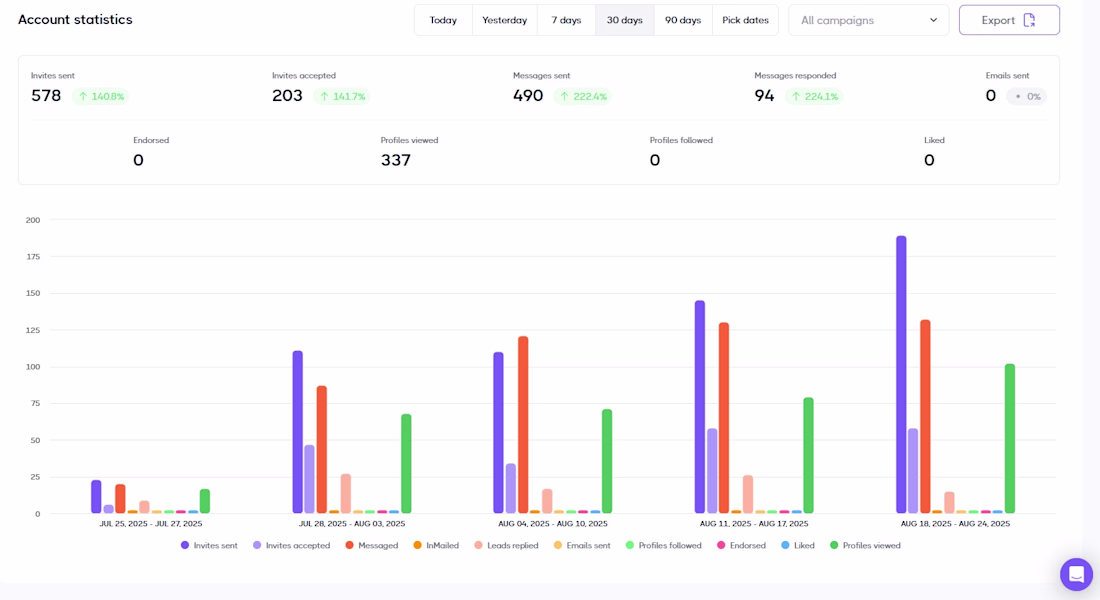Choose the 7 days range
Viewport: 1100px width, 600px height.
(566, 20)
